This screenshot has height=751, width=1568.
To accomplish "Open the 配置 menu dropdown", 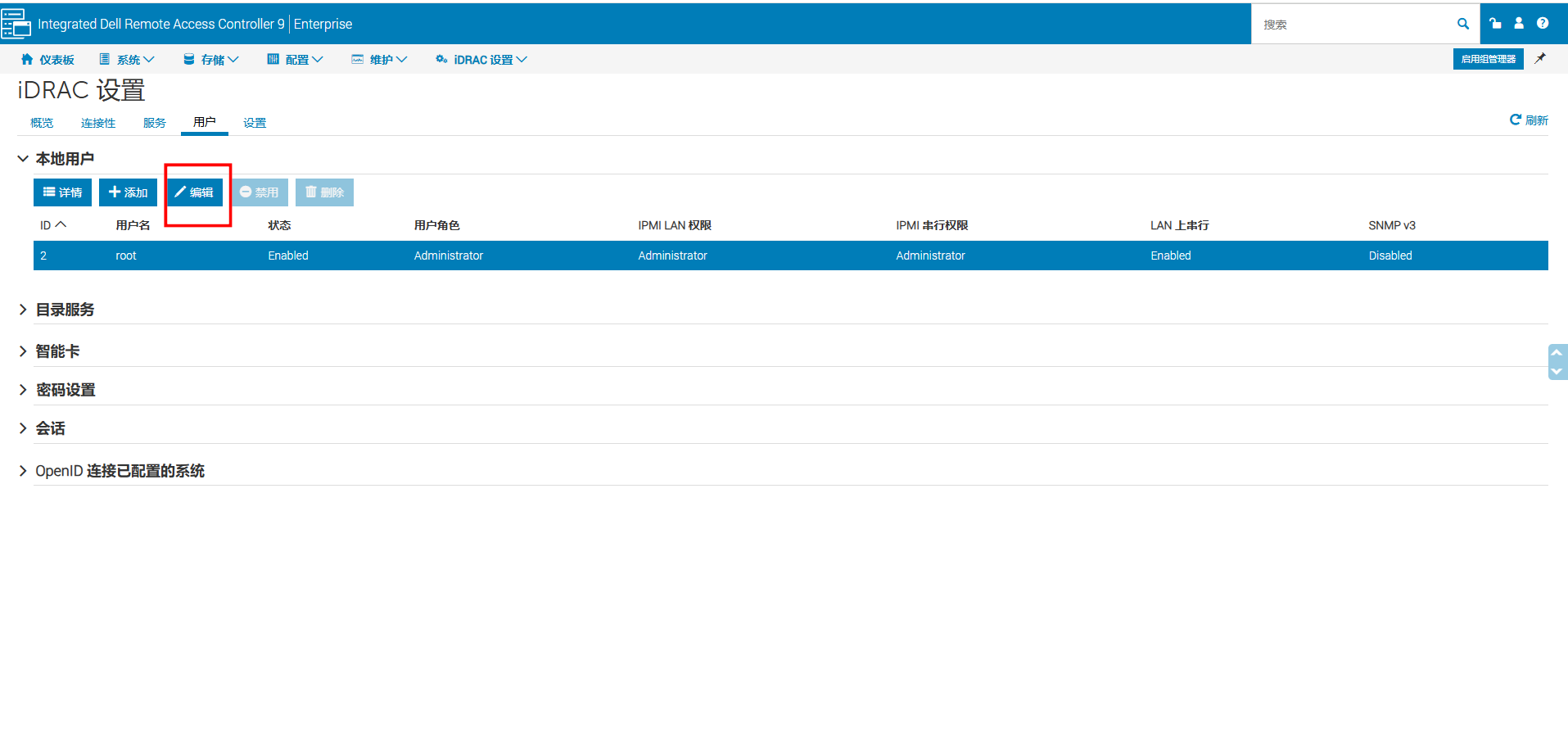I will click(295, 60).
